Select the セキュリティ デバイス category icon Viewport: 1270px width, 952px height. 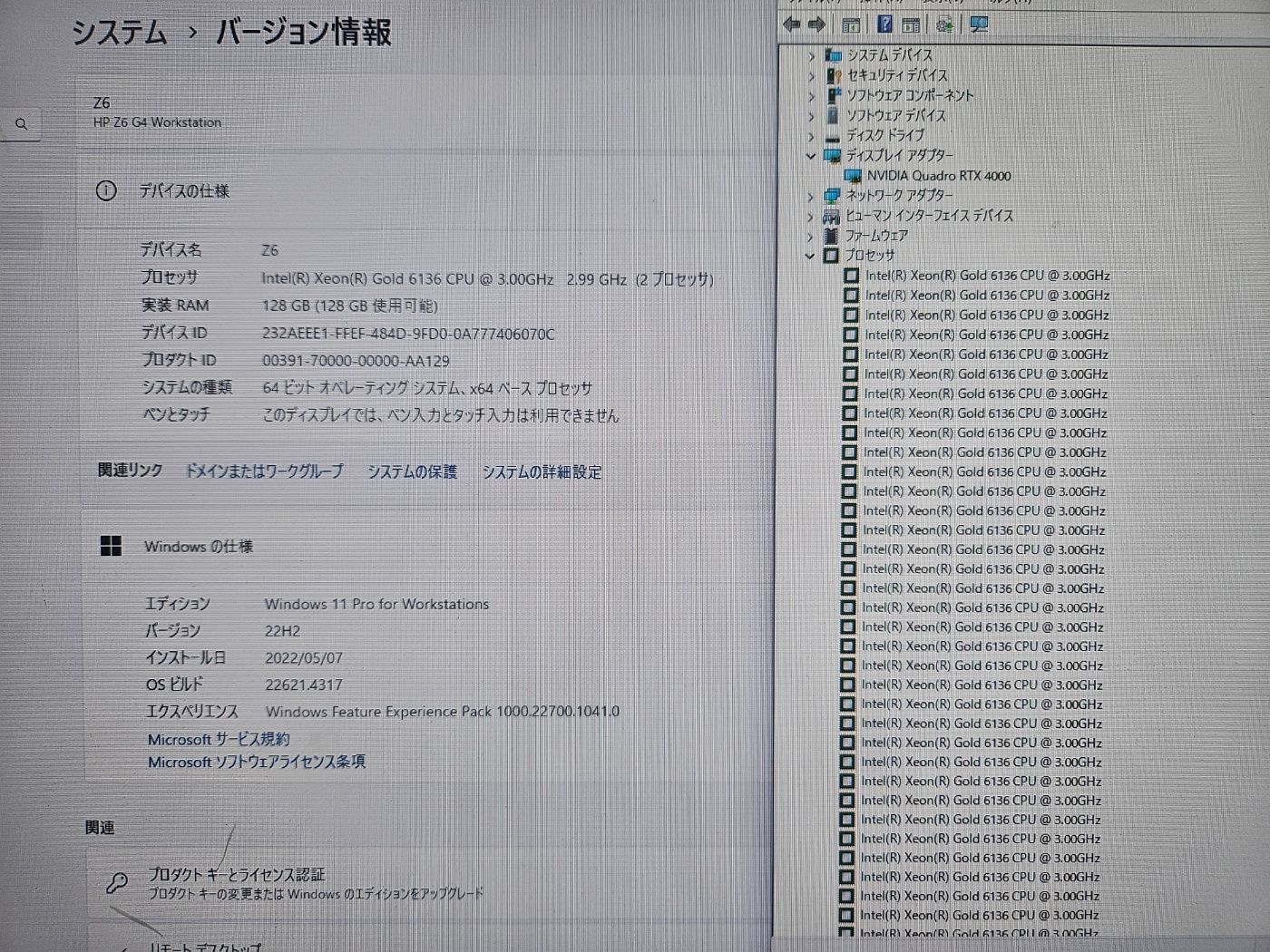(x=834, y=75)
